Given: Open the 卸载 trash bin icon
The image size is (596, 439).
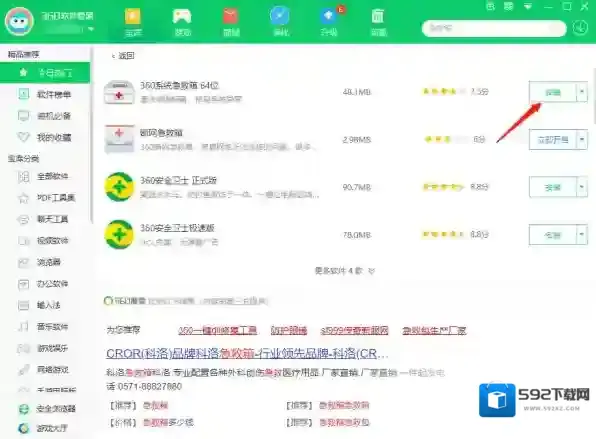Looking at the screenshot, I should [378, 17].
